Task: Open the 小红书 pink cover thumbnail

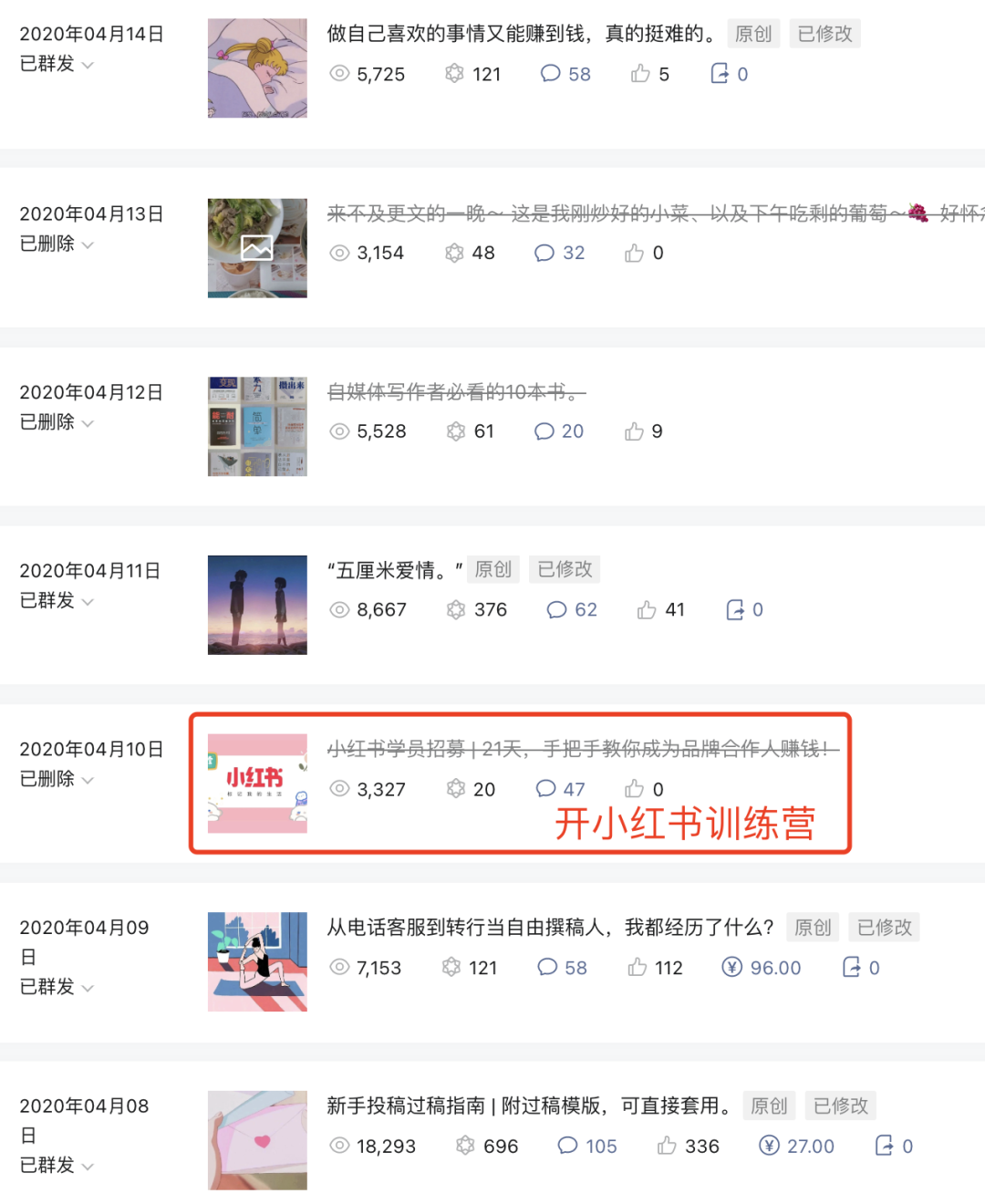Action: pyautogui.click(x=257, y=784)
